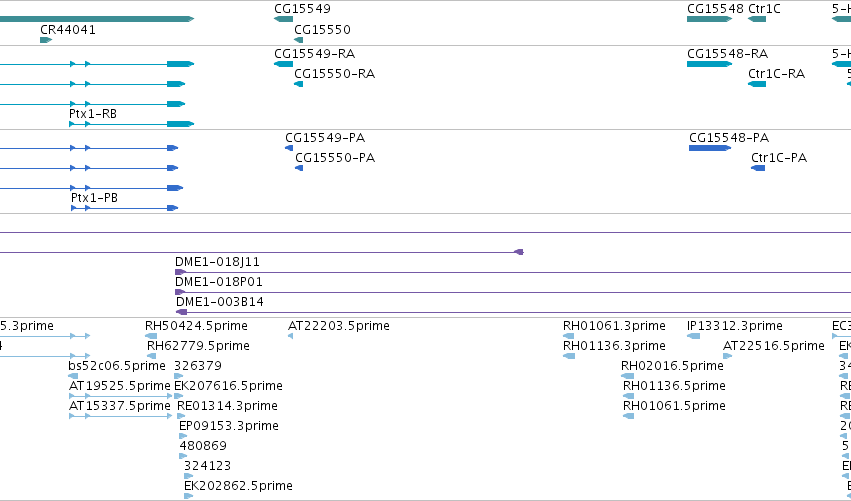Select the CG15549-PA protein feature
851x501 pixels.
(x=289, y=148)
